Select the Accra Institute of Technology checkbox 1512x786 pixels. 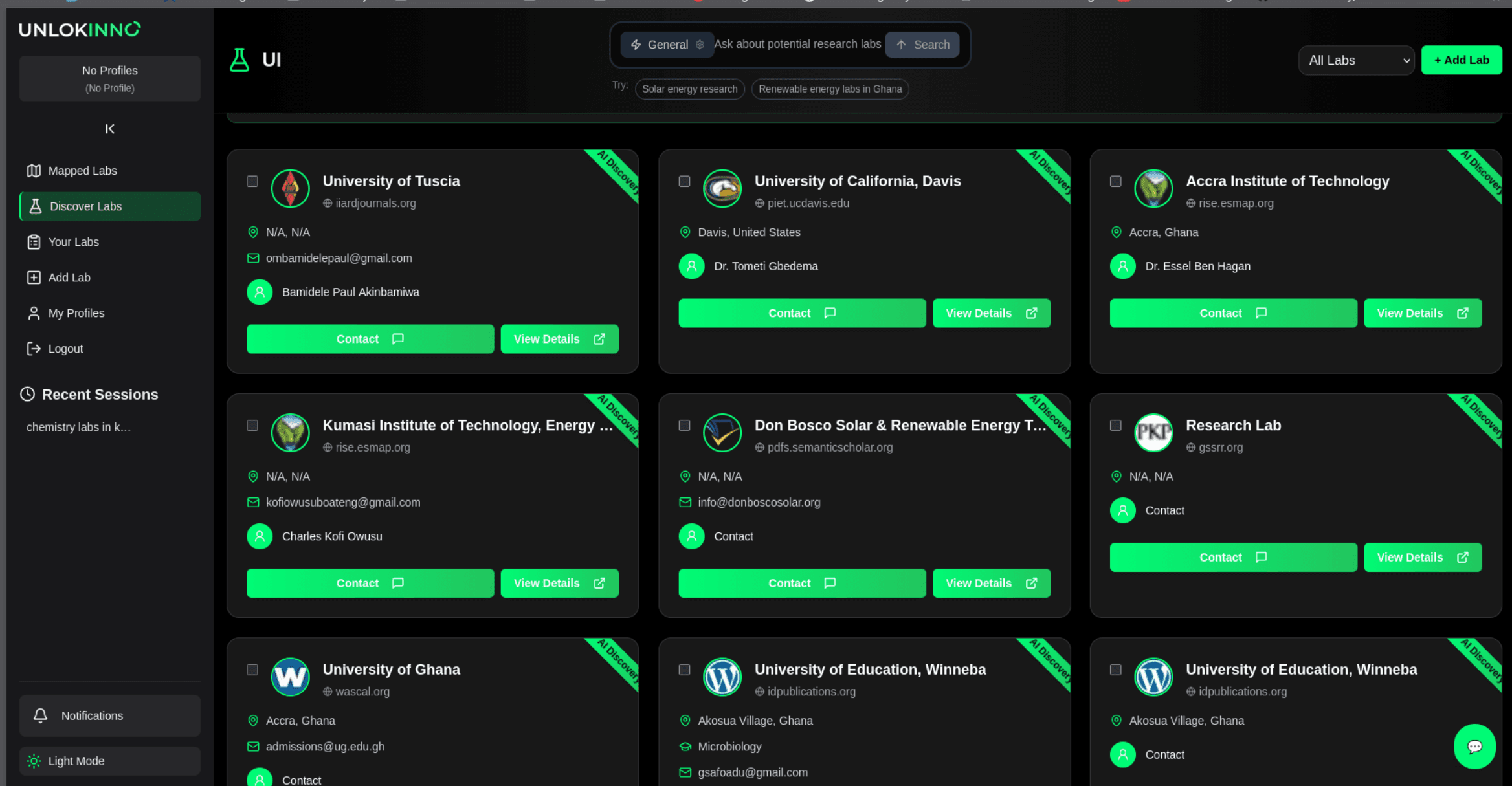pos(1116,182)
